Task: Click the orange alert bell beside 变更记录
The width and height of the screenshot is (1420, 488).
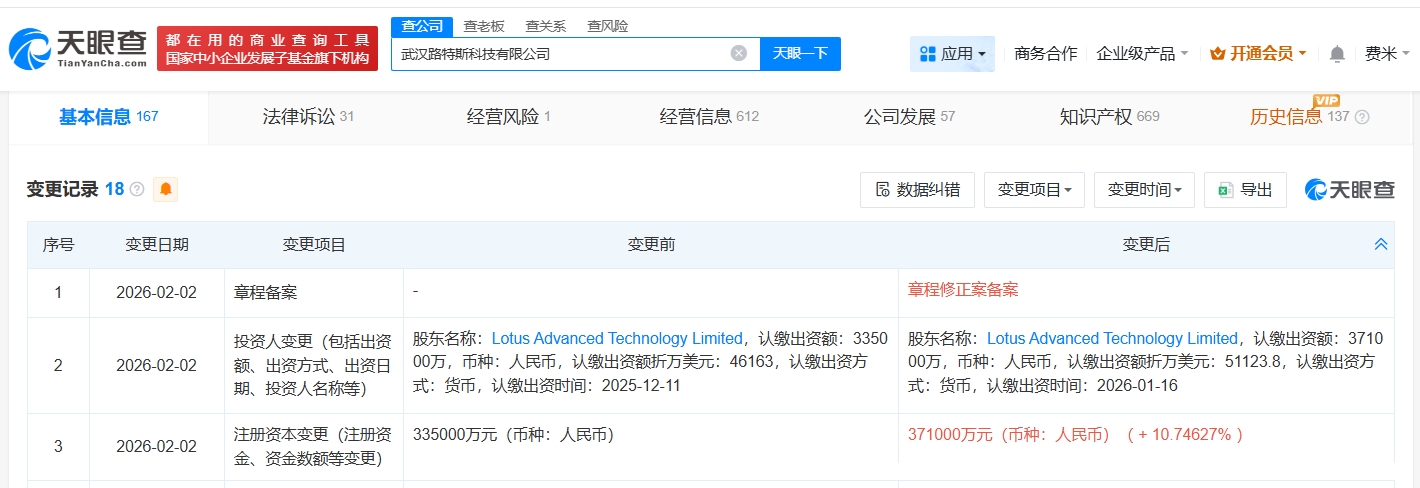Action: pyautogui.click(x=165, y=189)
